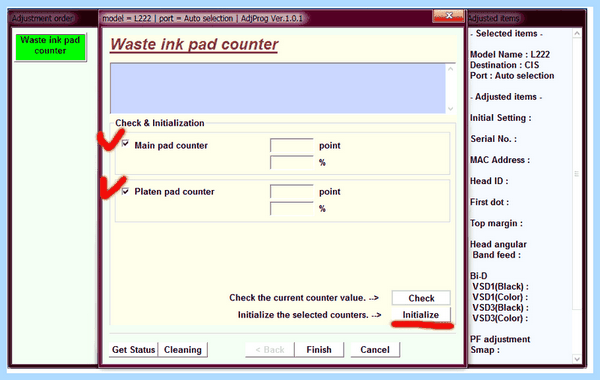Click 'Bi-D' entry
The height and width of the screenshot is (380, 600).
[479, 276]
